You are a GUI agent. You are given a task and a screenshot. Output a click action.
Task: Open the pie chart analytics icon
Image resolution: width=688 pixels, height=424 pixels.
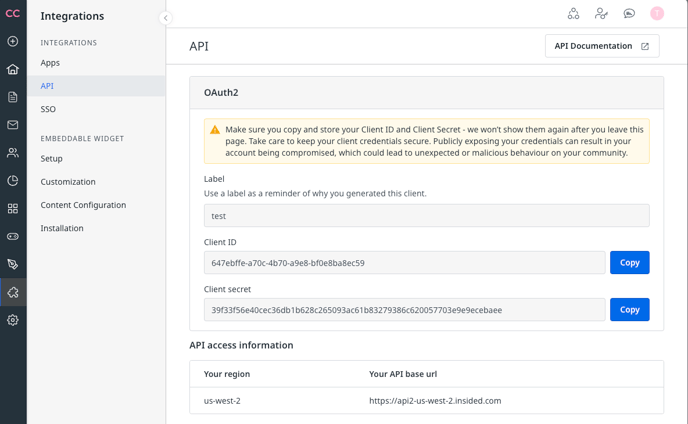click(x=13, y=180)
